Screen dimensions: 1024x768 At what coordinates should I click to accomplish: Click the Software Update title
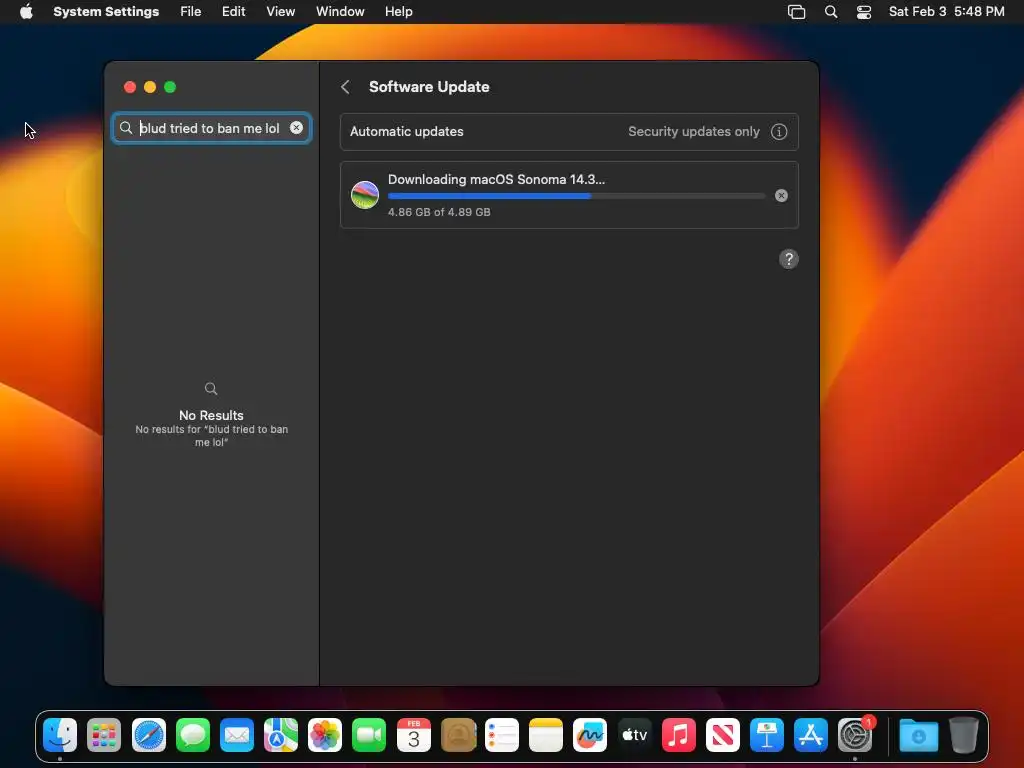pos(429,87)
